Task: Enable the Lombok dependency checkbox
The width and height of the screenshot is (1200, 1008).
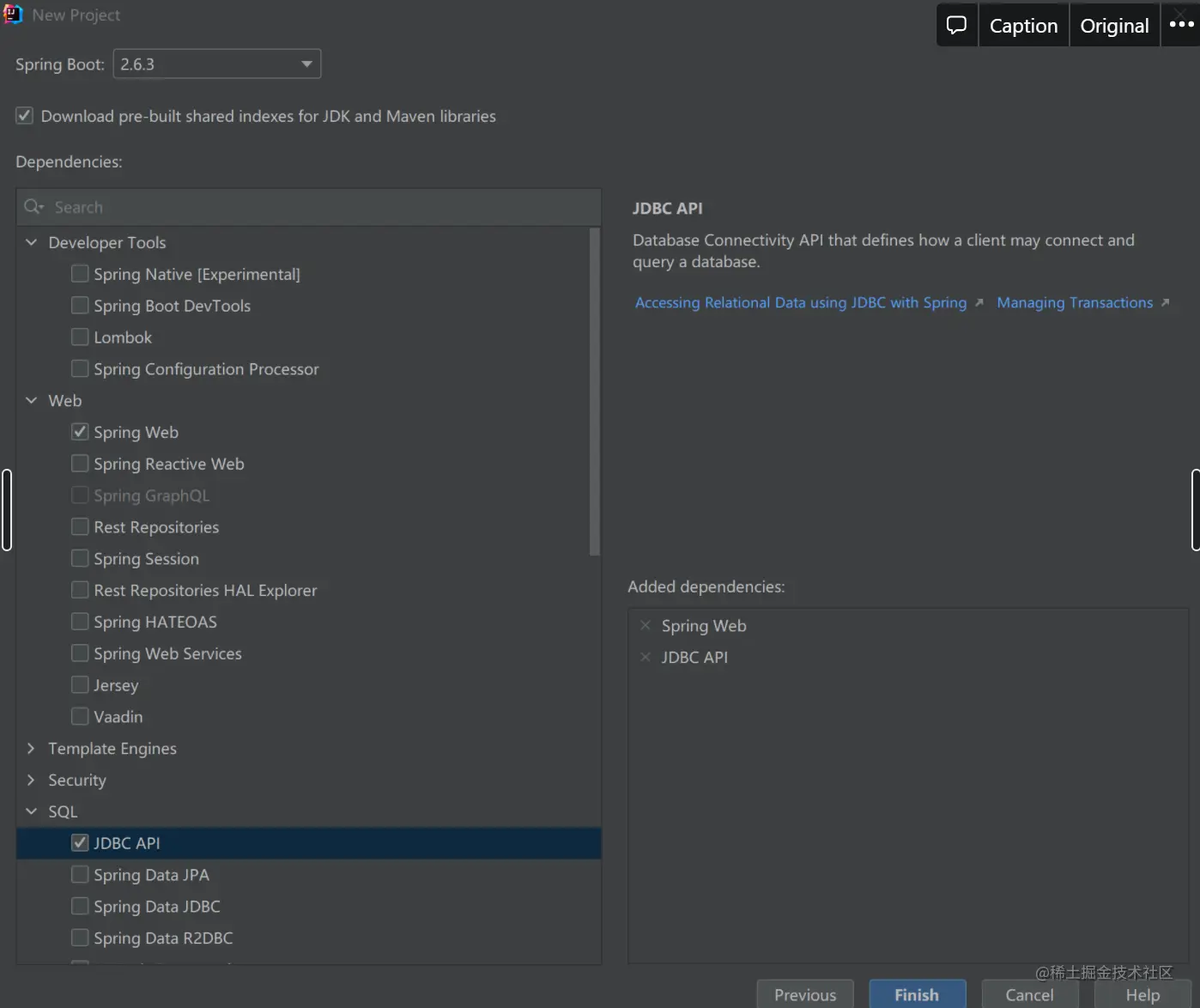Action: [80, 337]
